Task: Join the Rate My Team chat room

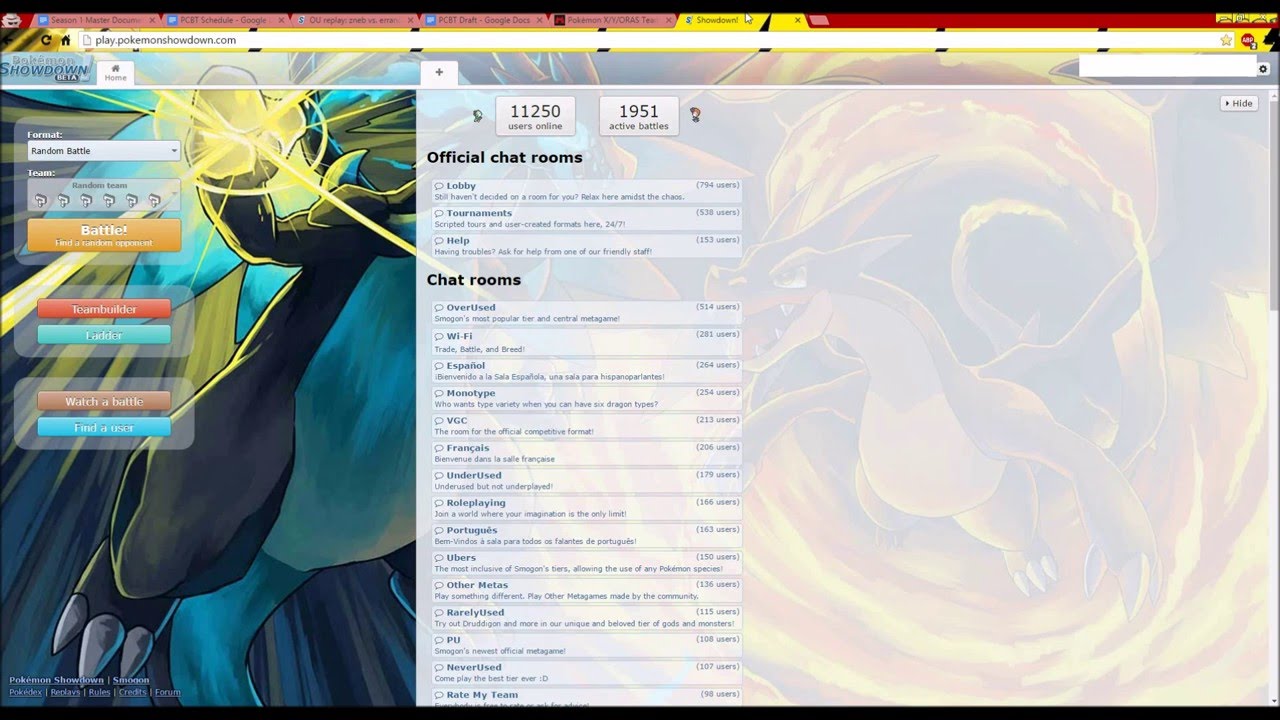Action: pos(587,697)
